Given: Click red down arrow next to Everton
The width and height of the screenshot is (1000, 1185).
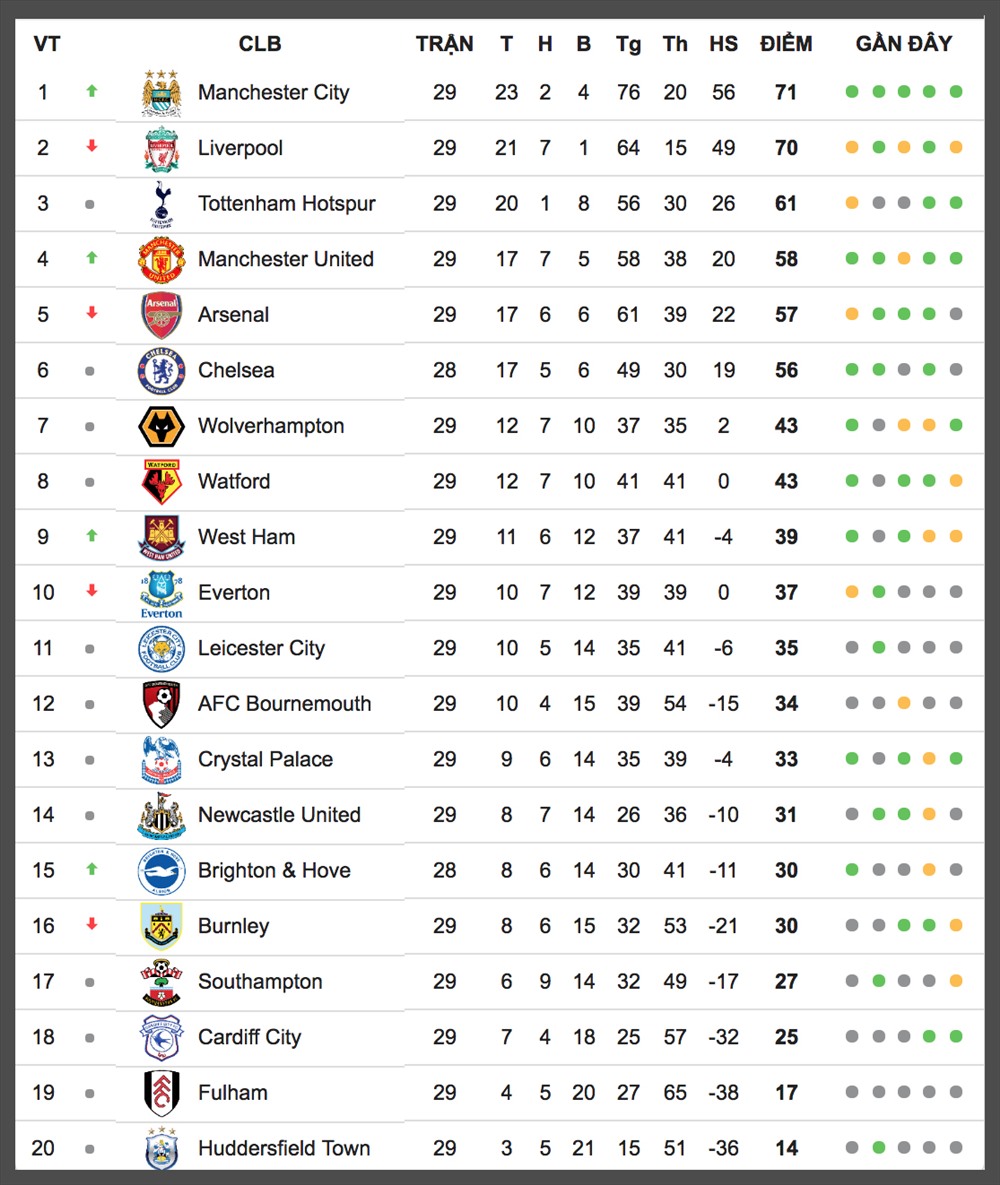Looking at the screenshot, I should pos(92,590).
